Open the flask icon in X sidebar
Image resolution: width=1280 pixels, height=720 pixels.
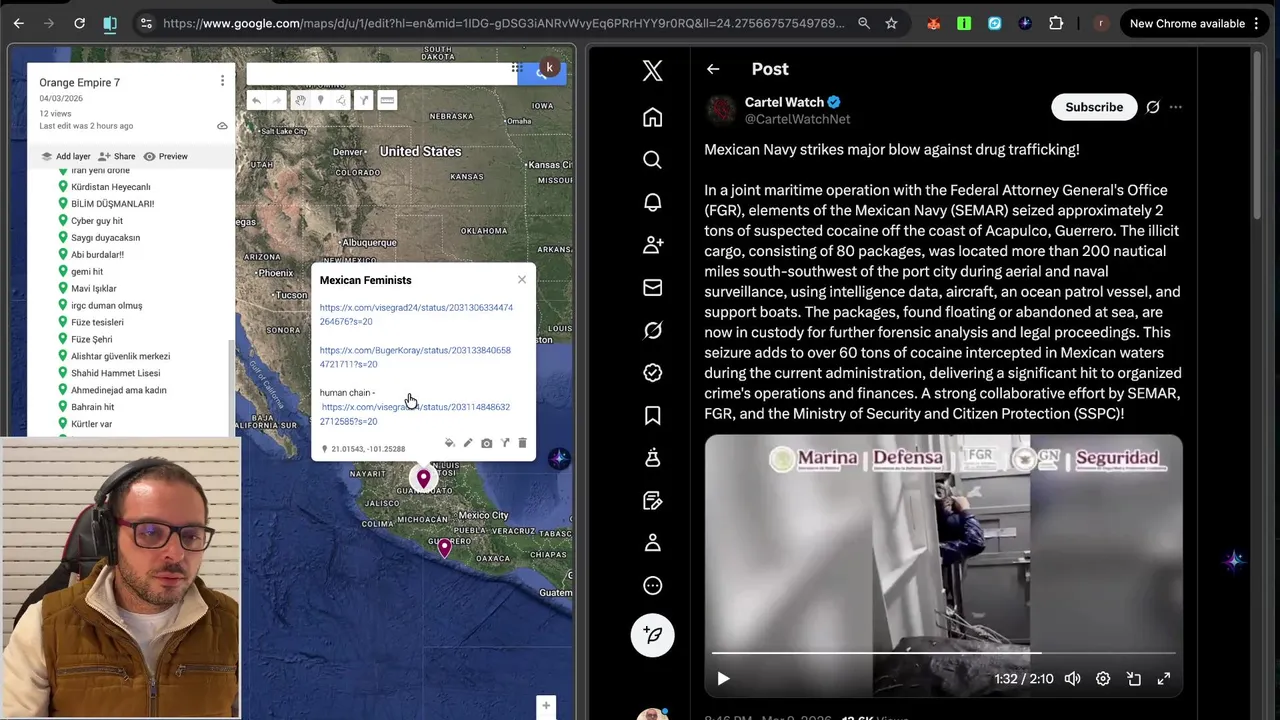652,458
